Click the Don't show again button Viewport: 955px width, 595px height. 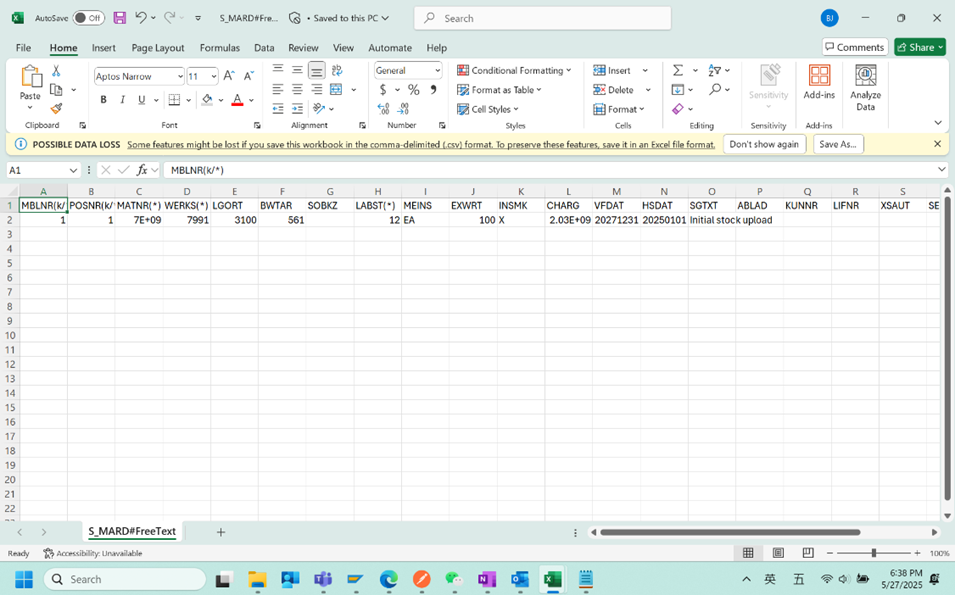point(764,144)
